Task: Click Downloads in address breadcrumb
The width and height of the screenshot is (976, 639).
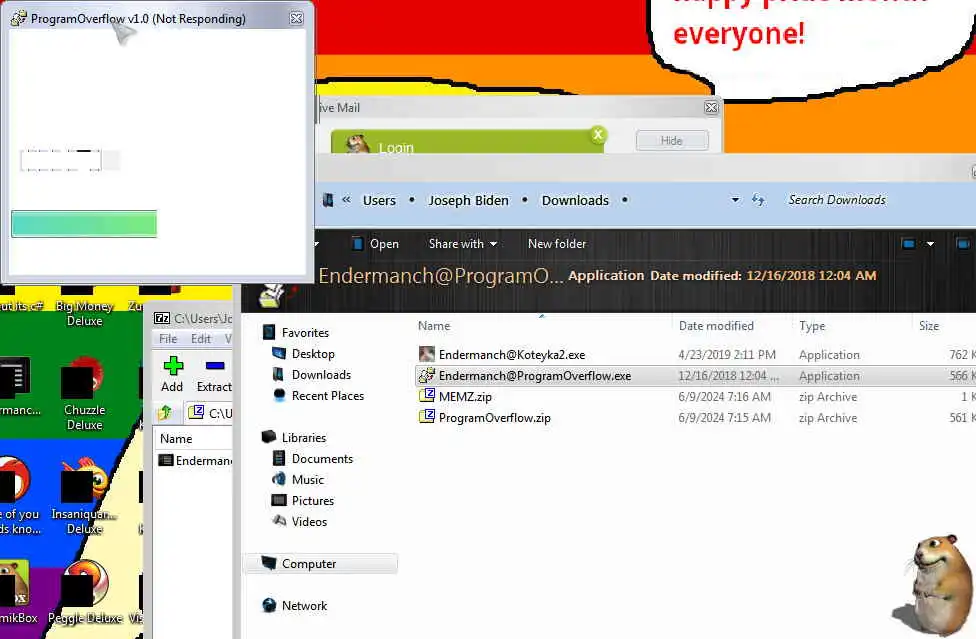Action: click(575, 200)
